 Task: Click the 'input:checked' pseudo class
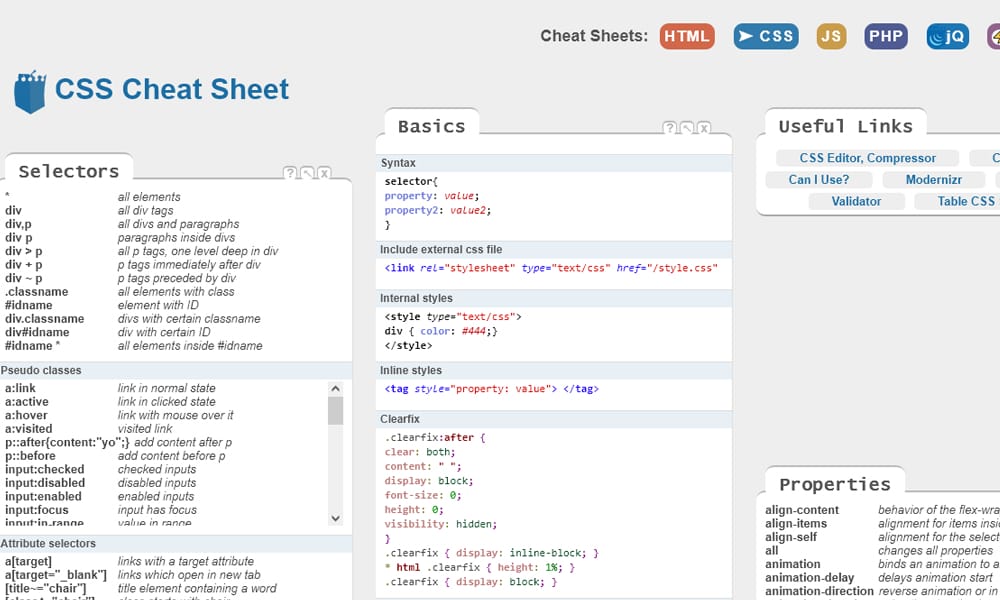tap(45, 469)
